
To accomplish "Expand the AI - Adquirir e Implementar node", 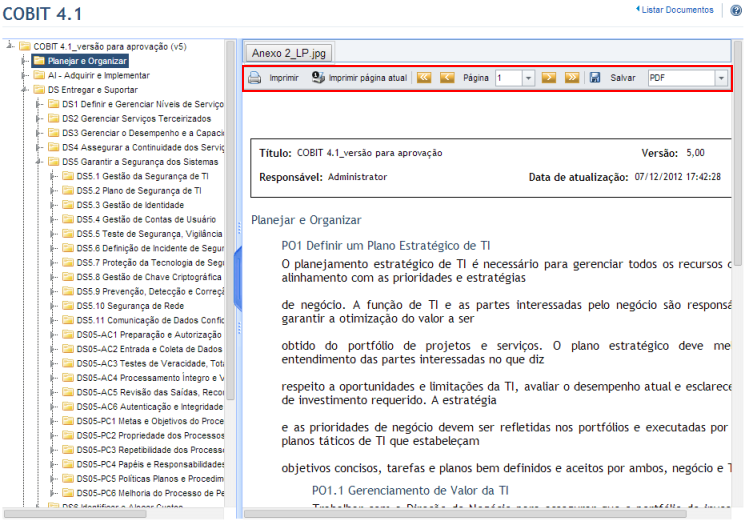I will (24, 76).
